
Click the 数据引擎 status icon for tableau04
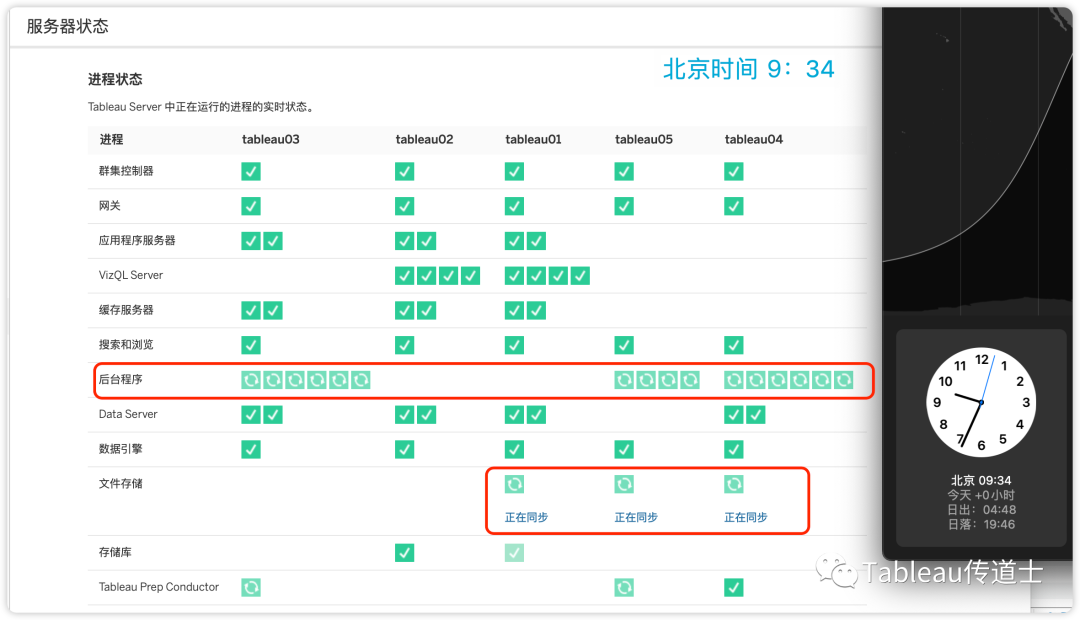pos(733,449)
